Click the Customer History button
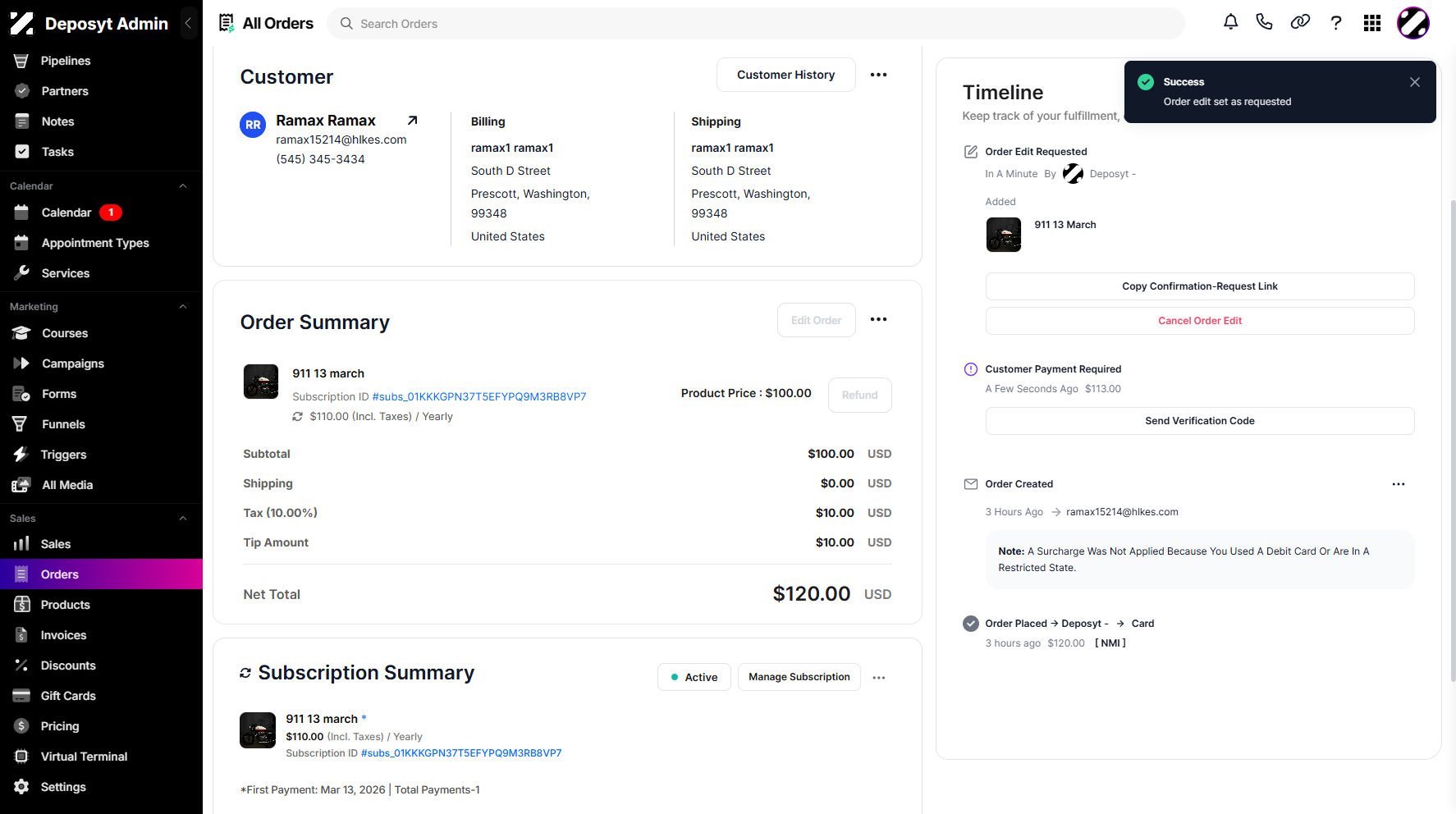The width and height of the screenshot is (1456, 814). [785, 75]
